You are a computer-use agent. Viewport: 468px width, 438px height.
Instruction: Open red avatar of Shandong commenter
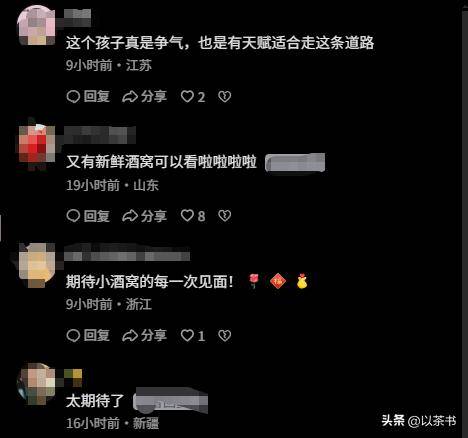click(x=37, y=144)
